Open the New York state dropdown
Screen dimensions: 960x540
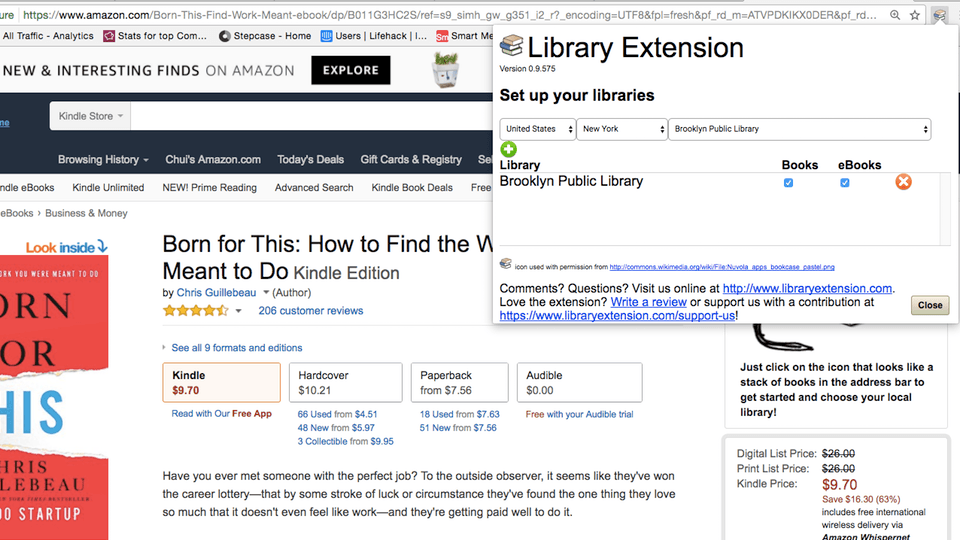622,129
